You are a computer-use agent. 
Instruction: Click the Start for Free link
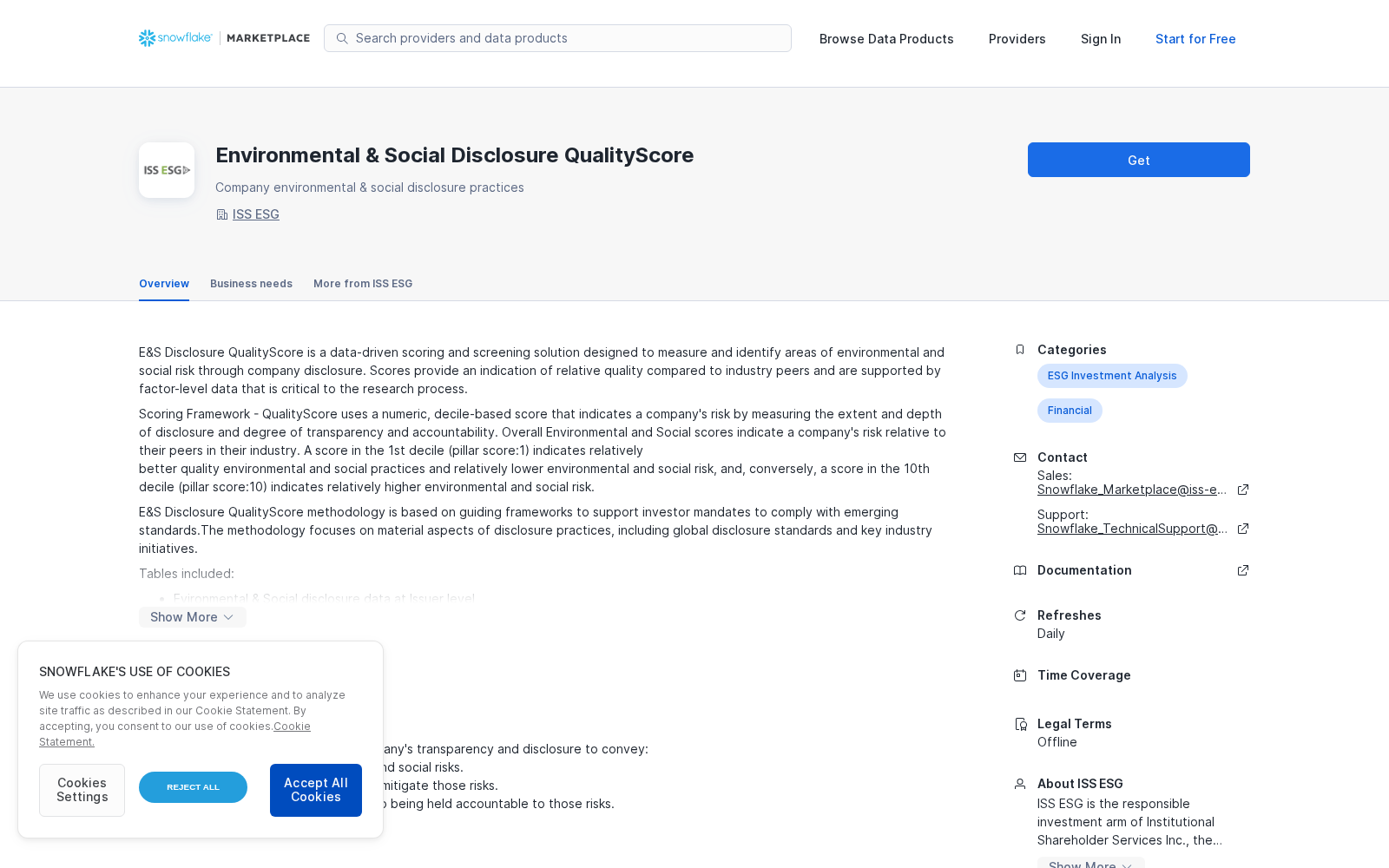tap(1195, 39)
